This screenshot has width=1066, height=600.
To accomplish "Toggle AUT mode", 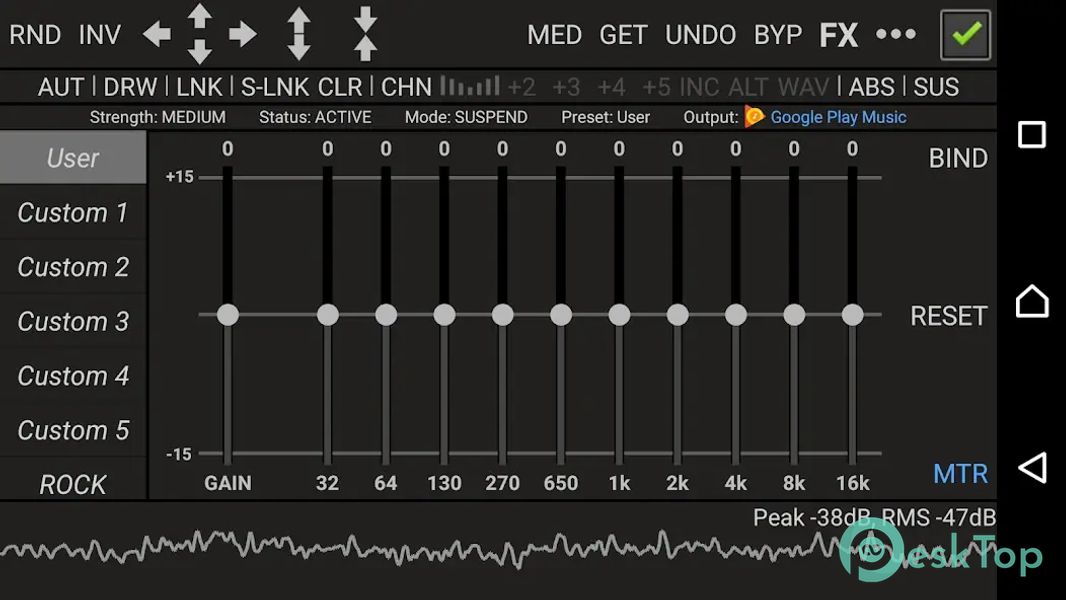I will tap(61, 87).
